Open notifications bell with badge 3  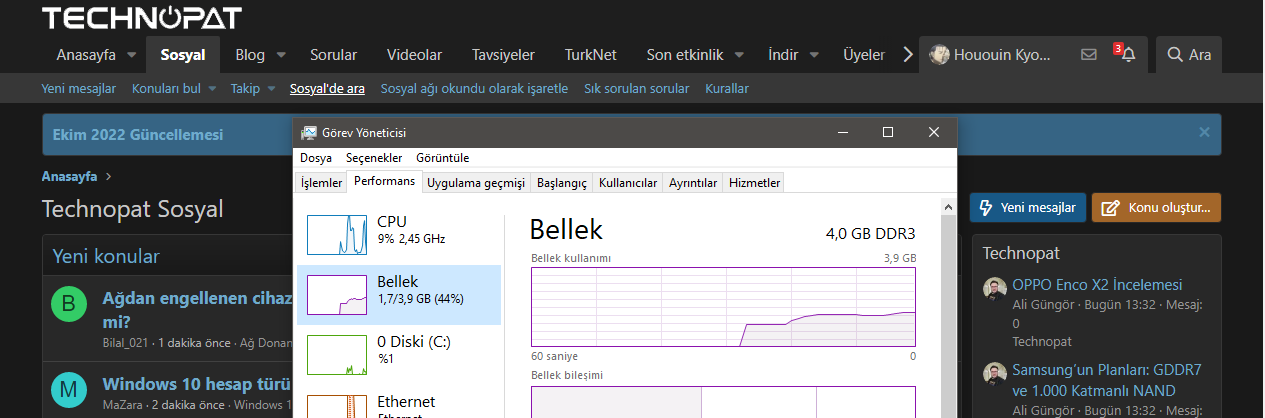coord(1128,55)
